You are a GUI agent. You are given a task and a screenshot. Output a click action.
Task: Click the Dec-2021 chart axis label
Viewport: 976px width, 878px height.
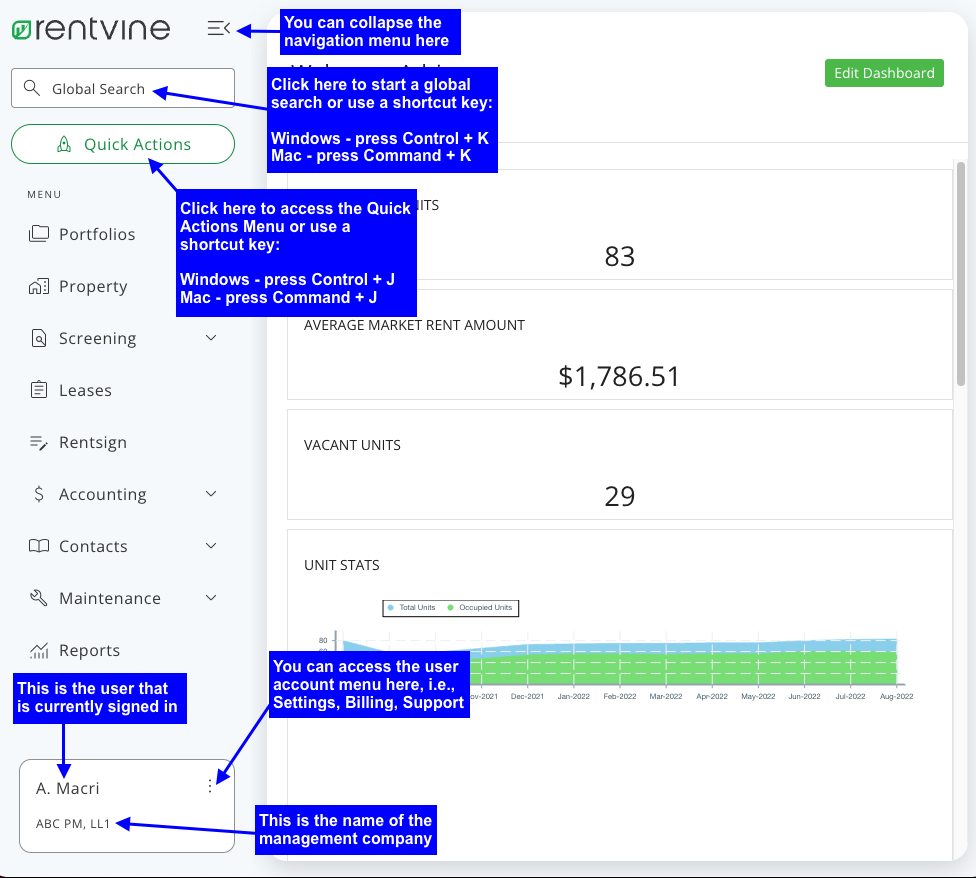click(x=527, y=696)
